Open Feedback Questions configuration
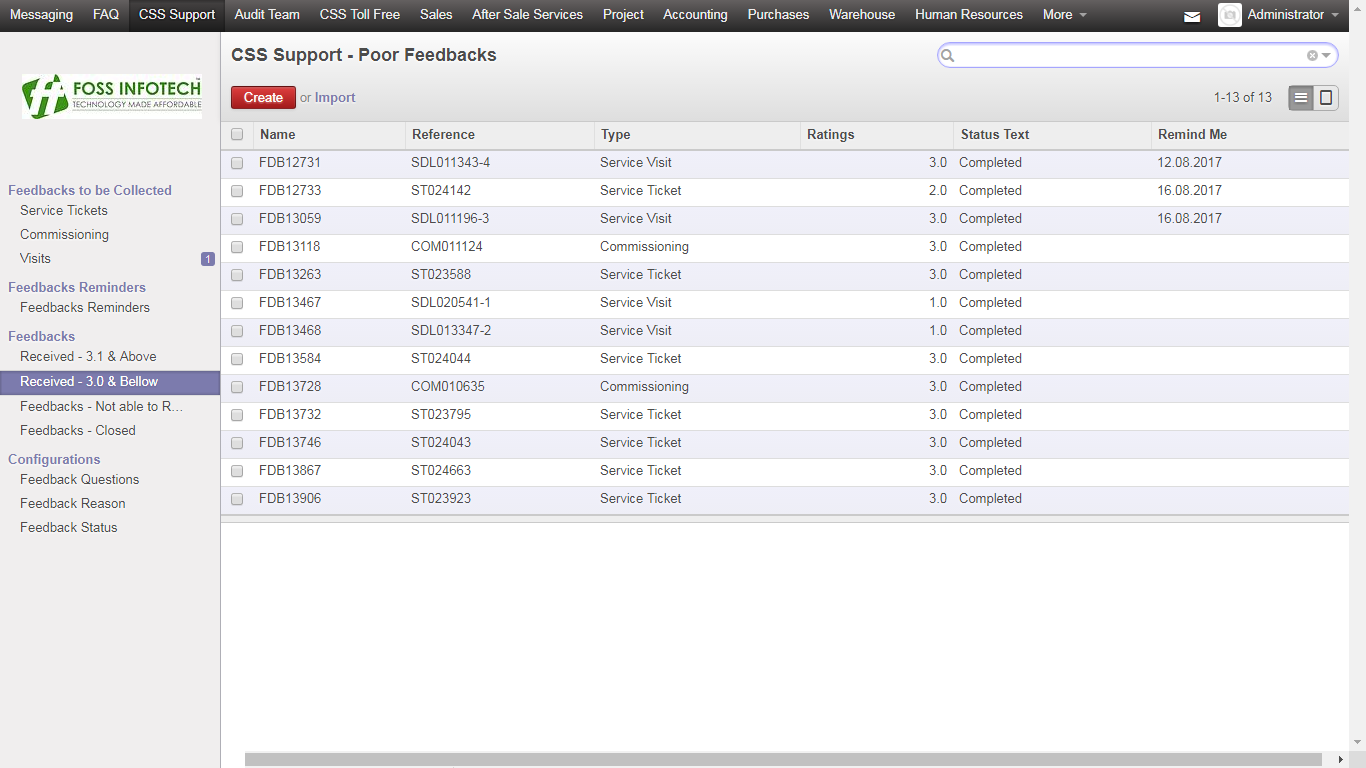This screenshot has width=1366, height=768. pos(80,480)
